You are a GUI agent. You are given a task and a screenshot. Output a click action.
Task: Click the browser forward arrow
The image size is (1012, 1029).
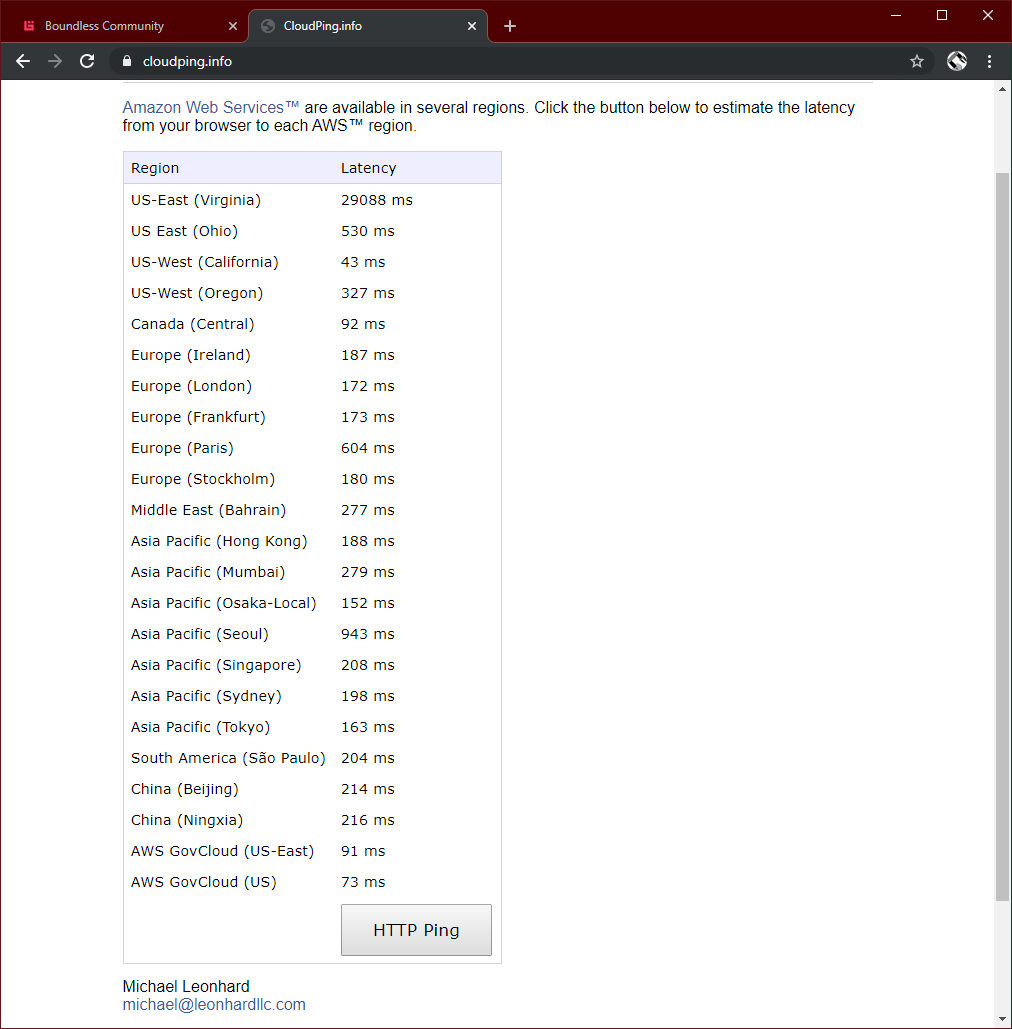55,61
